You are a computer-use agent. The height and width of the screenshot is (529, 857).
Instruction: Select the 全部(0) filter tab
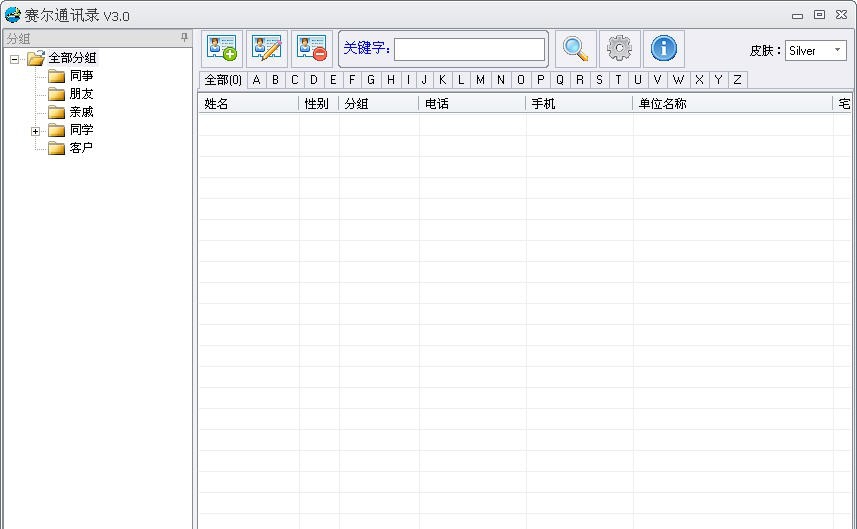click(x=223, y=80)
